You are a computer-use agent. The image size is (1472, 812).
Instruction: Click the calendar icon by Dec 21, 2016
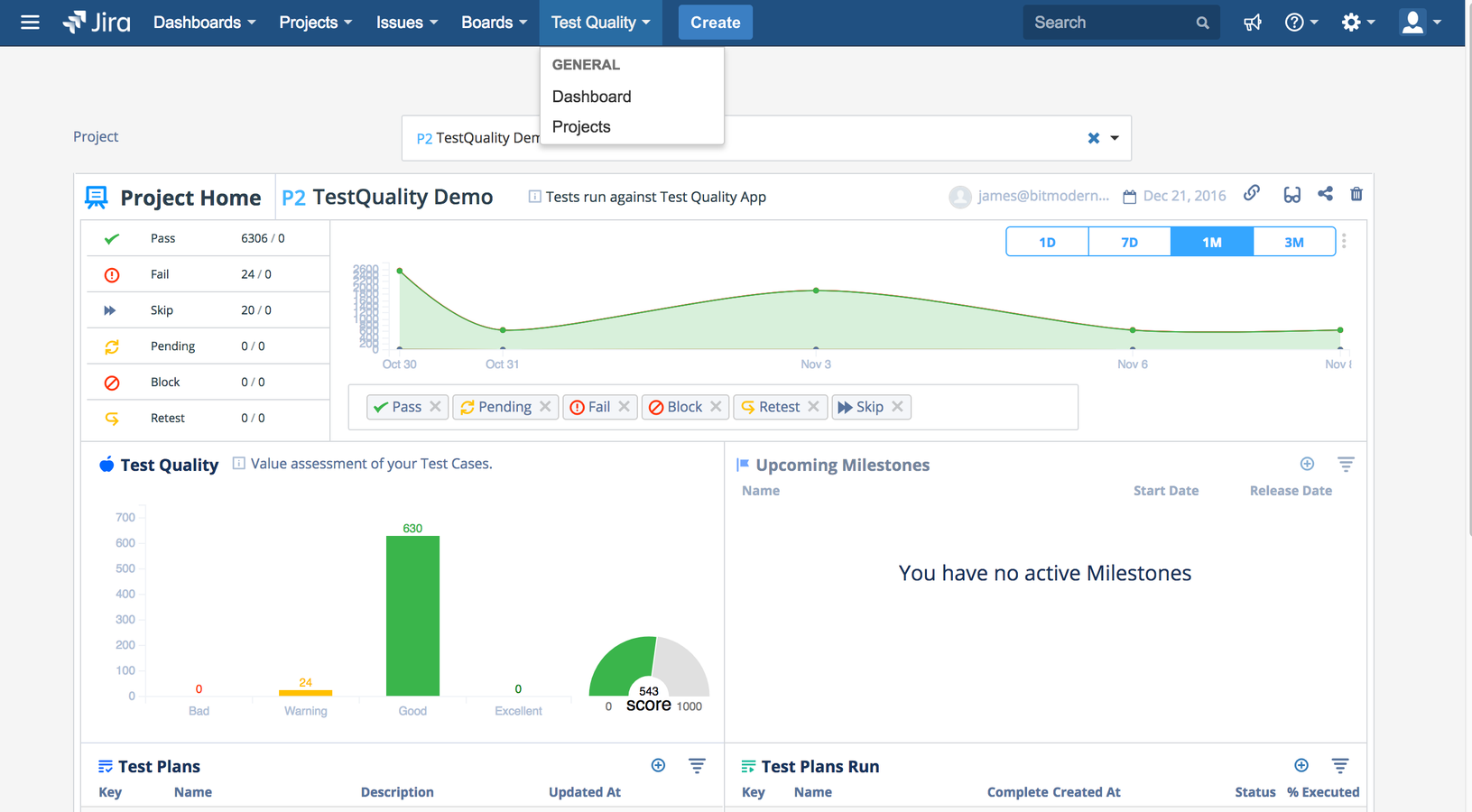click(x=1129, y=197)
